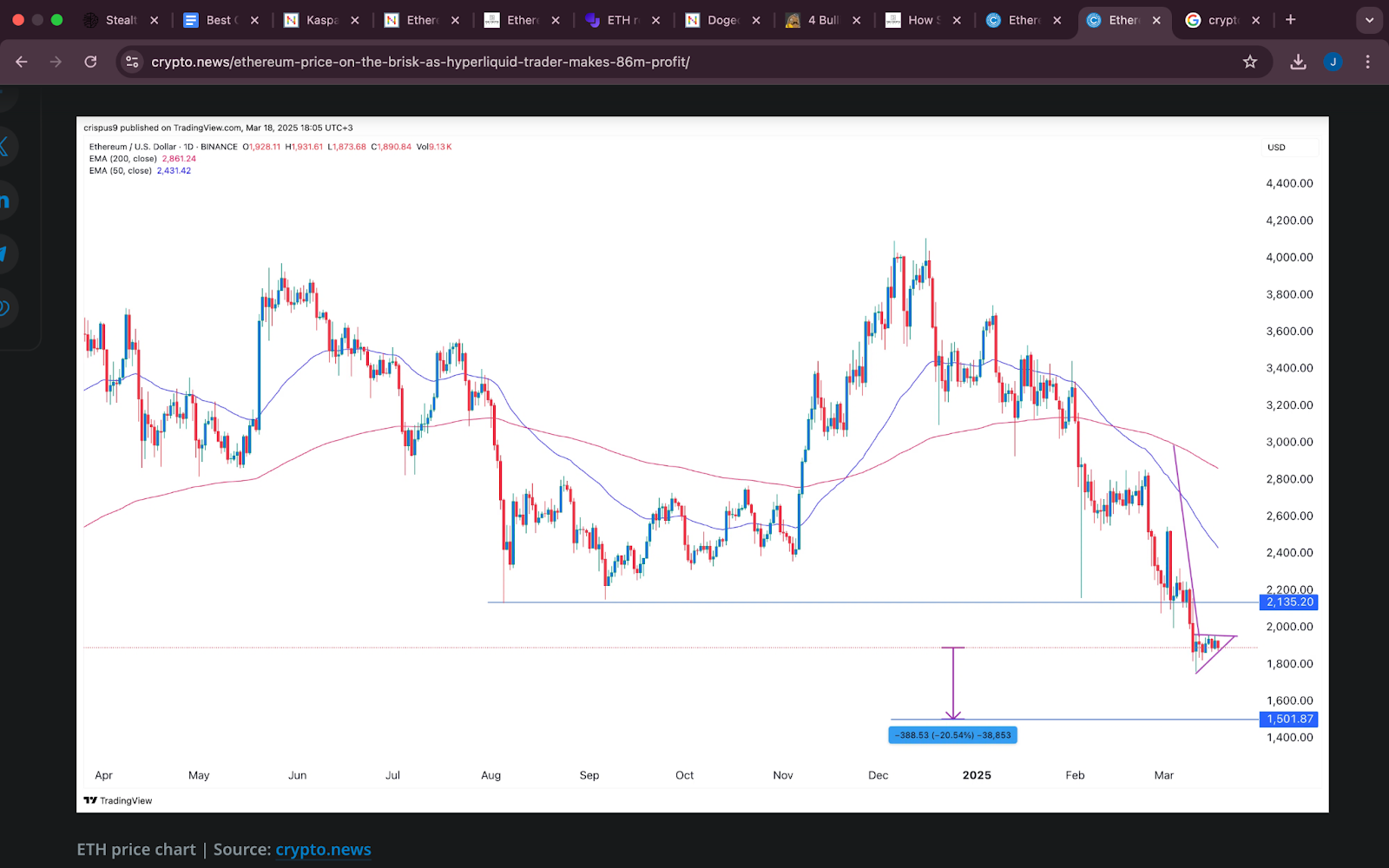Open the Chrome downloads icon
The image size is (1389, 868).
[1298, 62]
